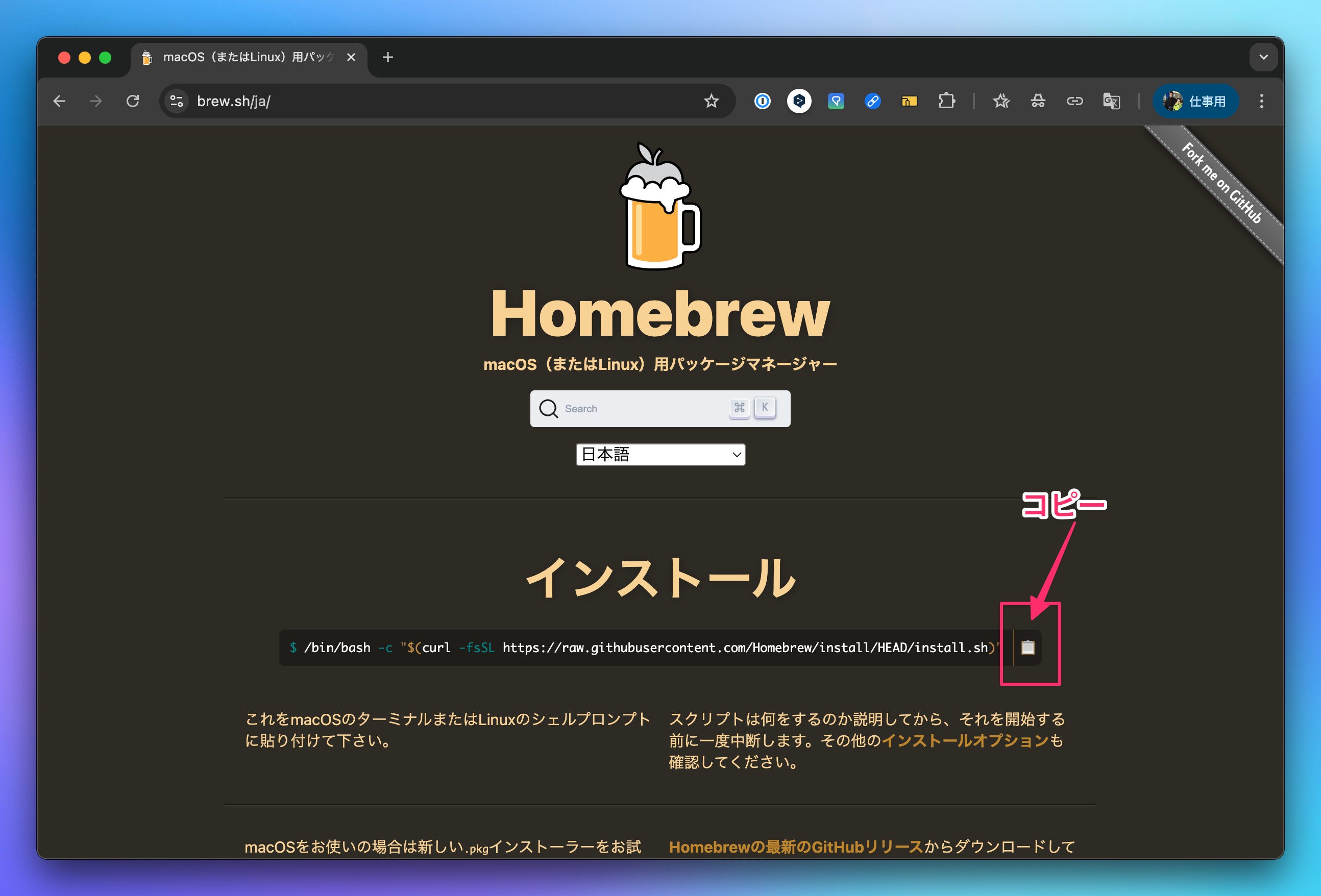
Task: Open Chrome three-dot menu
Action: [x=1261, y=101]
